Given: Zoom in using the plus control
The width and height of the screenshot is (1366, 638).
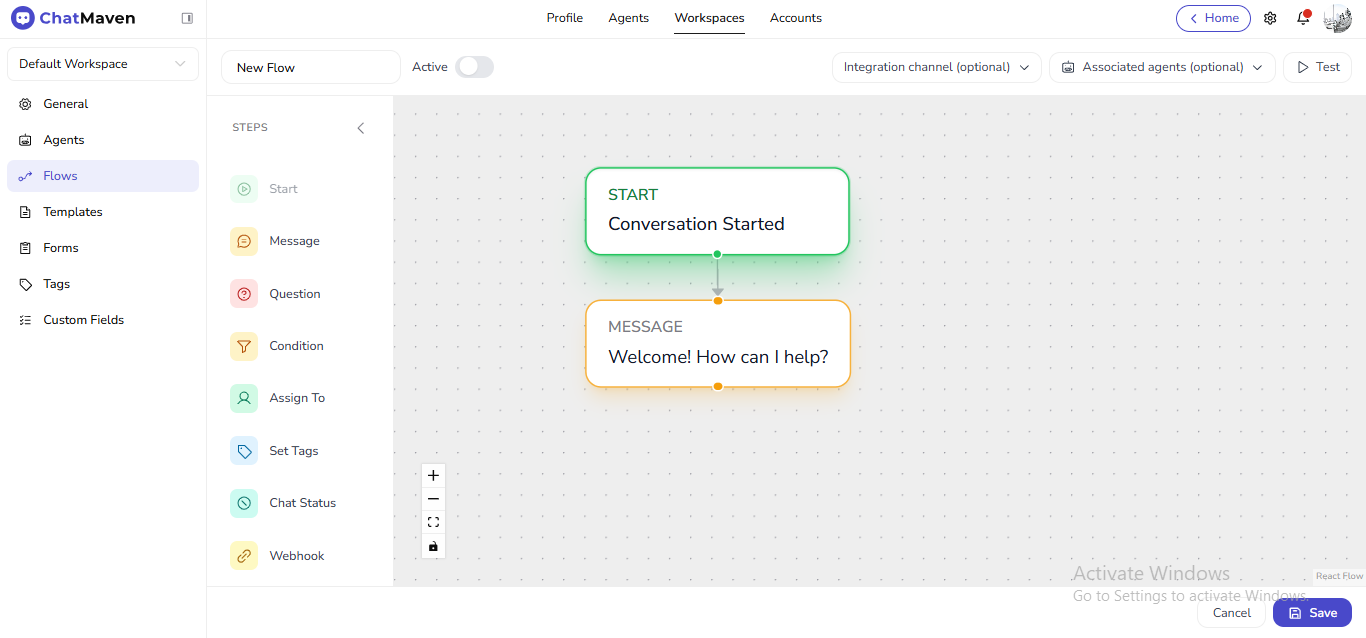Looking at the screenshot, I should coord(433,475).
